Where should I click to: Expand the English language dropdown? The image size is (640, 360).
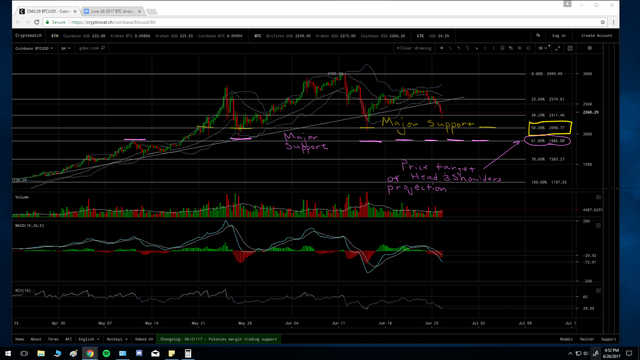tap(89, 339)
